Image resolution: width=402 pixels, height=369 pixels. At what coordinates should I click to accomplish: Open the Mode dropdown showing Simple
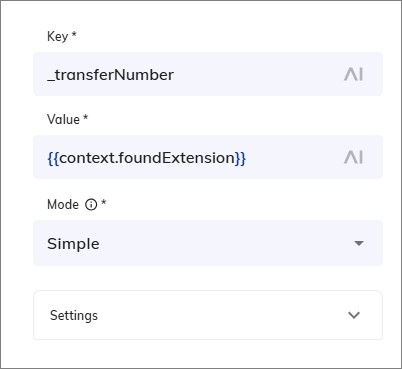click(x=208, y=243)
